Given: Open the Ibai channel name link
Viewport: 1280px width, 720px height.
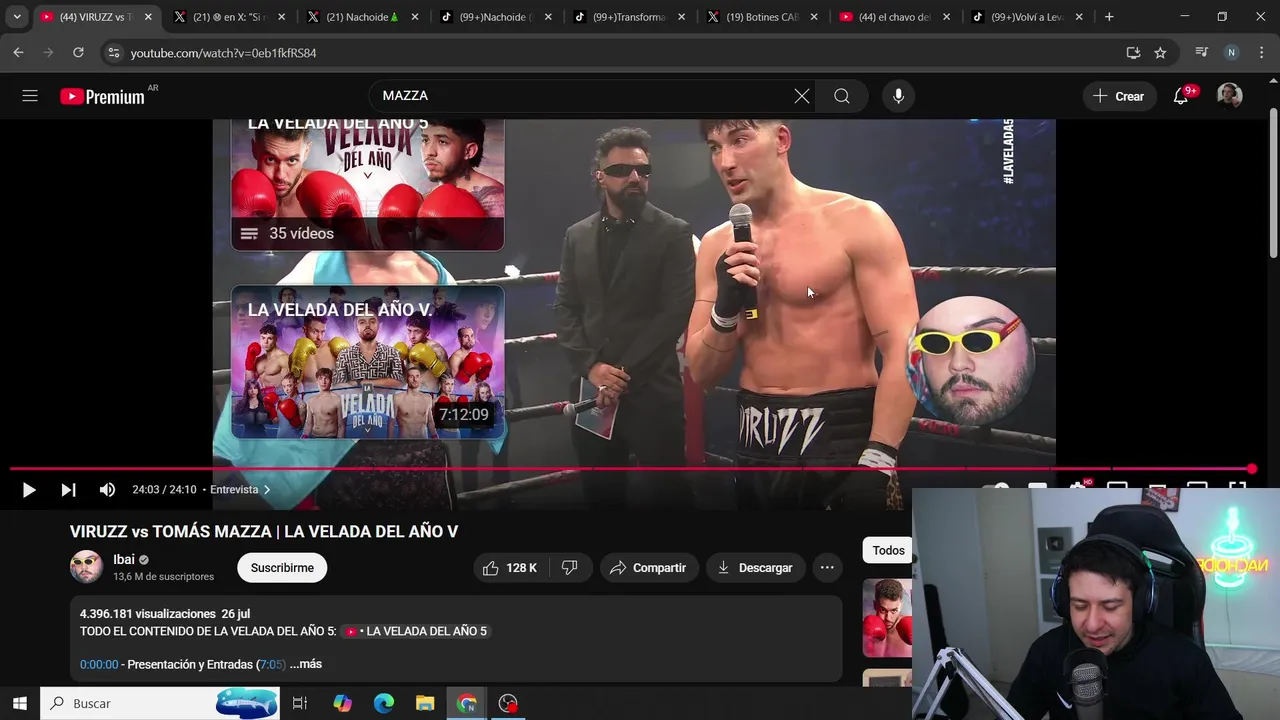Looking at the screenshot, I should click(x=124, y=560).
